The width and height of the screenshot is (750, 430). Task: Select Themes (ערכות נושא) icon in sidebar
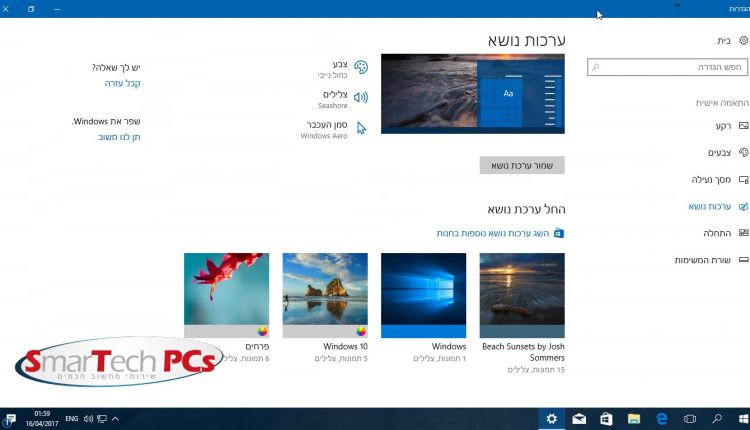[x=743, y=206]
